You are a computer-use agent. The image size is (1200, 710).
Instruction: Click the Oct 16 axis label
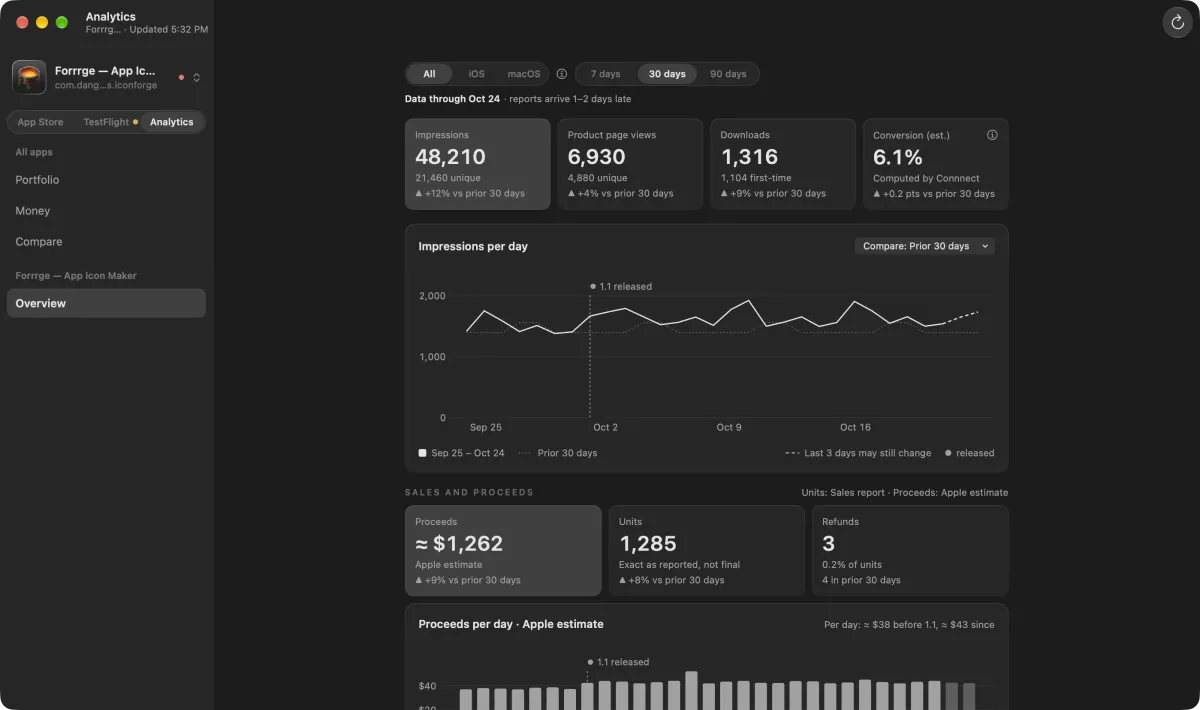click(x=855, y=427)
